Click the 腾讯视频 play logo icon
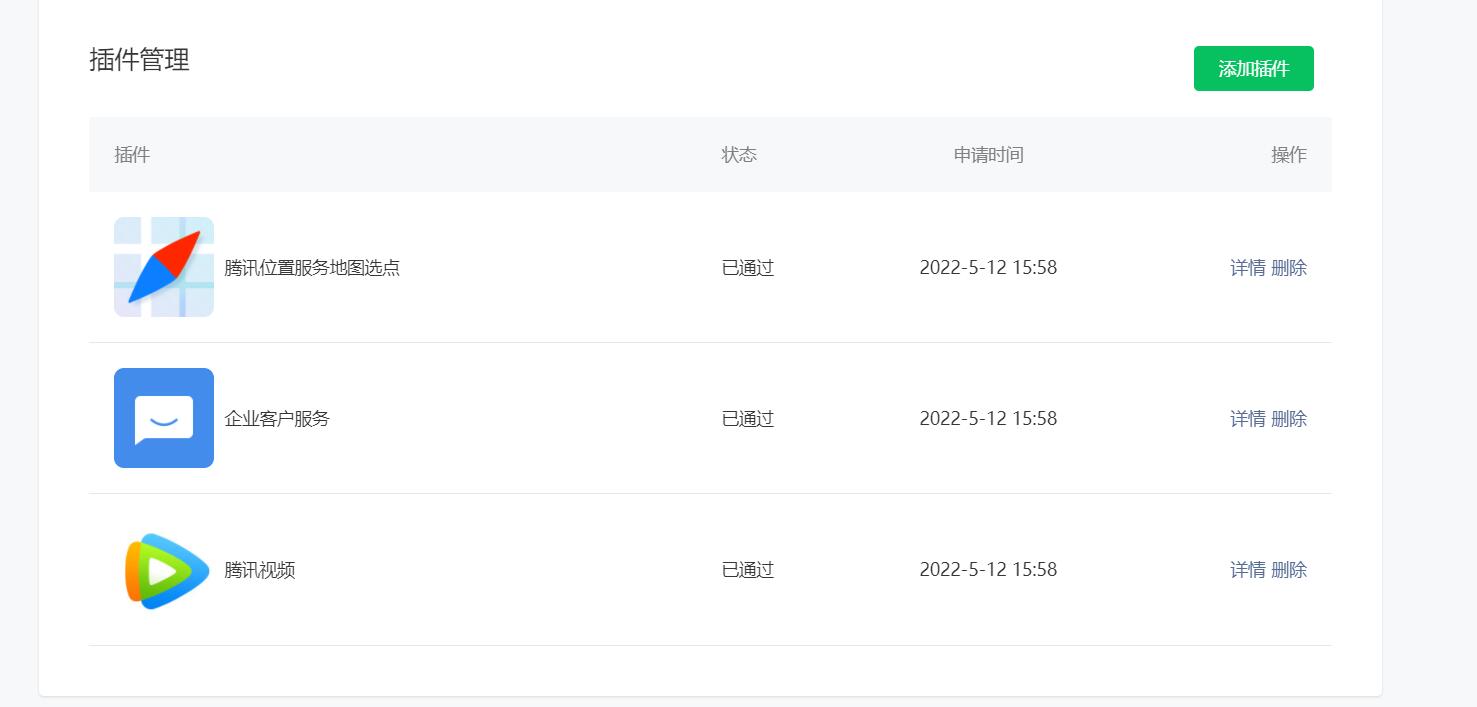1477x707 pixels. (164, 570)
